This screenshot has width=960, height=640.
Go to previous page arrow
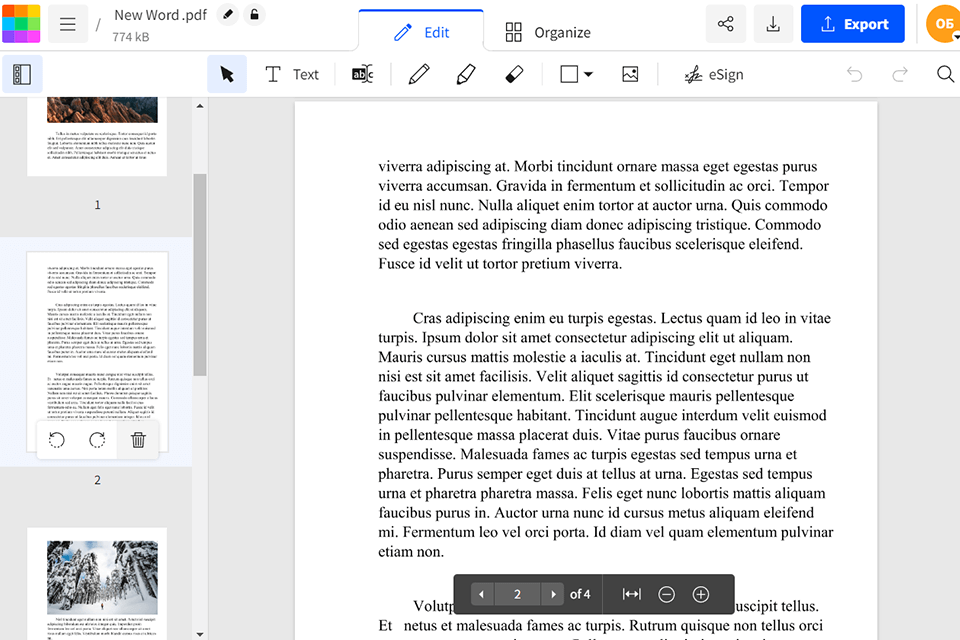[x=482, y=594]
